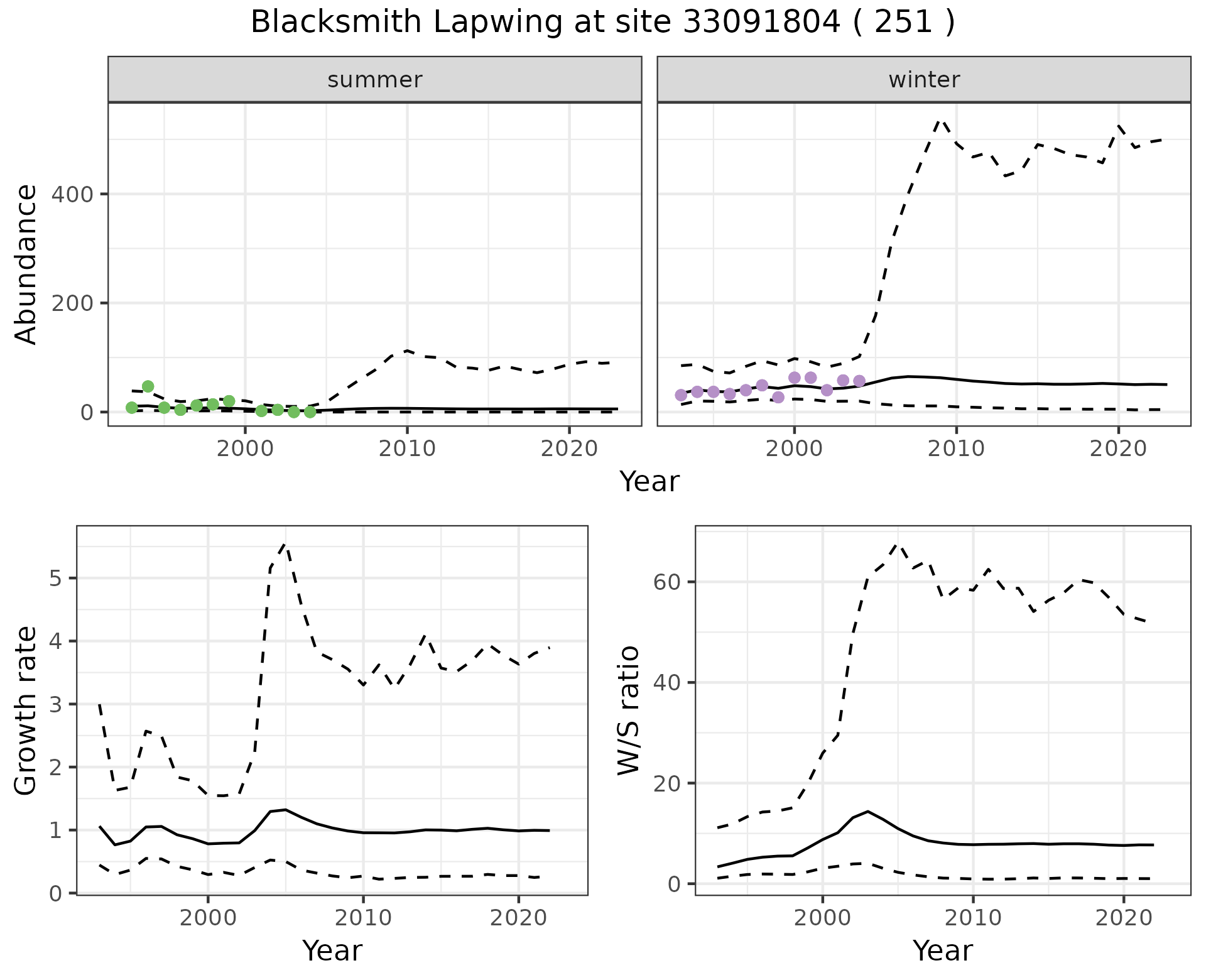The width and height of the screenshot is (1206, 980).
Task: Click the Abundance y-axis label
Action: pyautogui.click(x=26, y=264)
